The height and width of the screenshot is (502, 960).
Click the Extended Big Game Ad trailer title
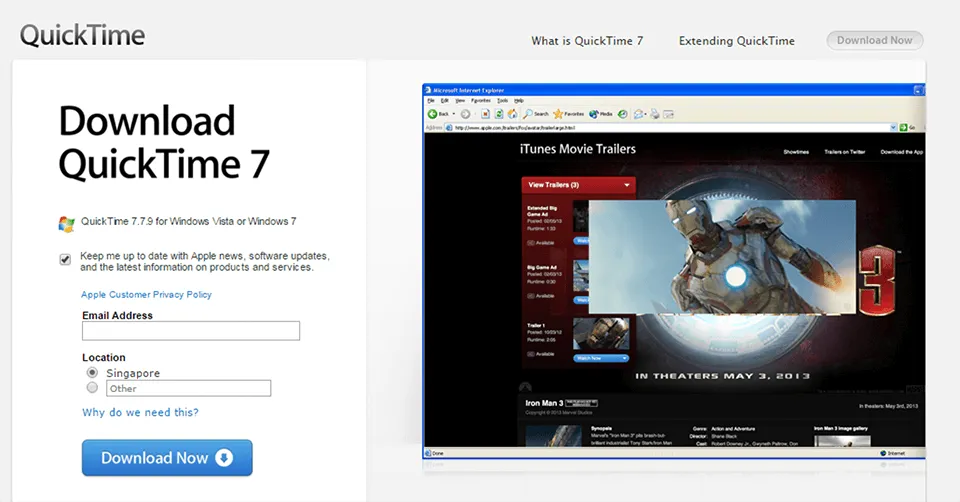click(x=542, y=211)
